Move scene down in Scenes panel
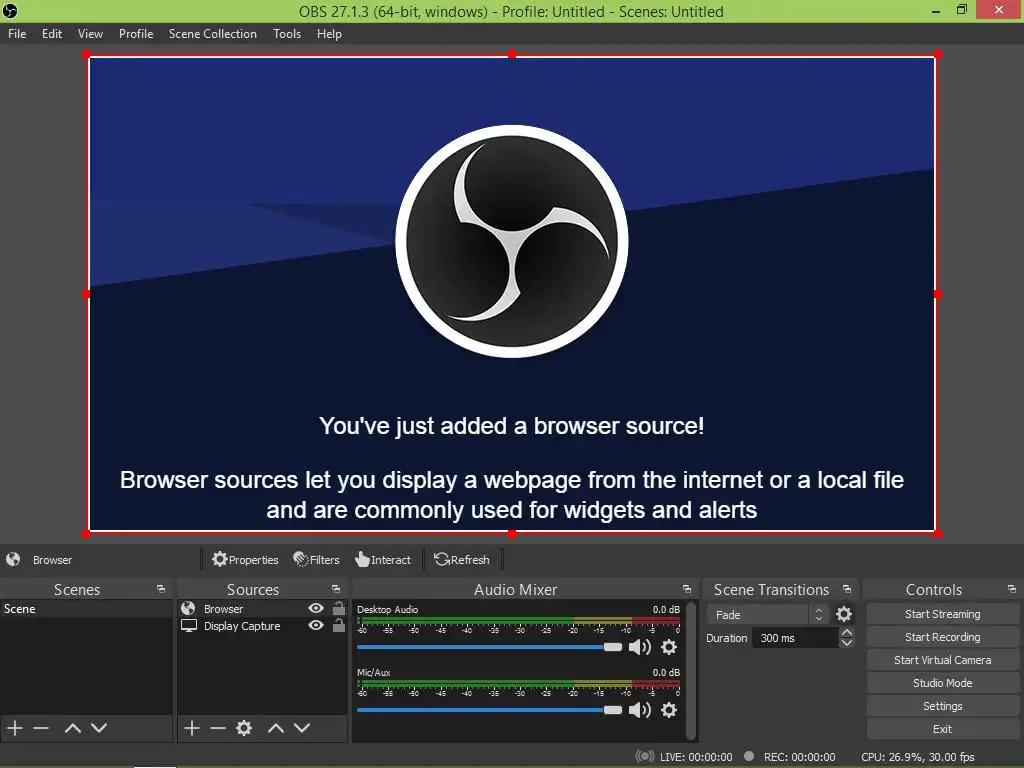This screenshot has height=768, width=1024. 99,728
